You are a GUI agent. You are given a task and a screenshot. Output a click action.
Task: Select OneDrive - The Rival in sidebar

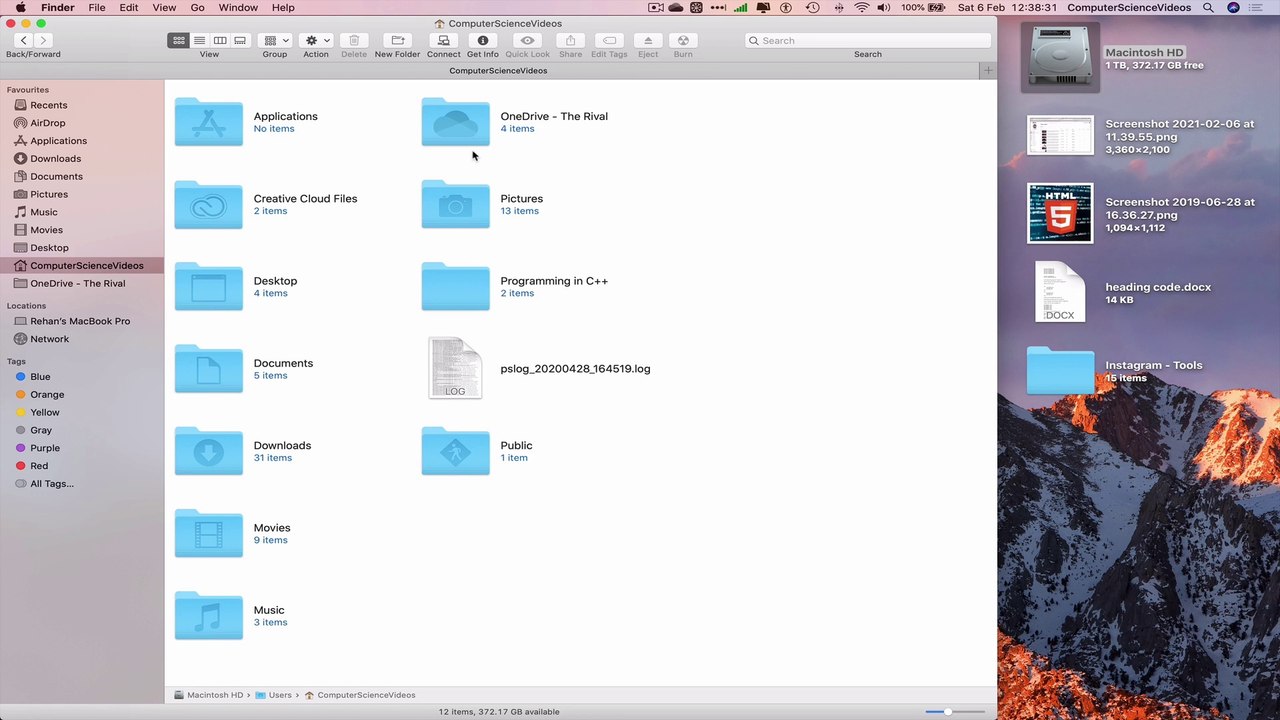(77, 283)
